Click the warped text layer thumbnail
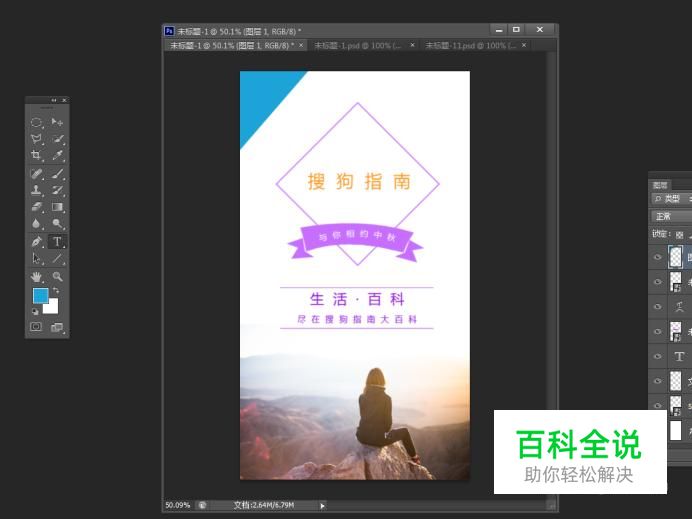Viewport: 692px width, 519px height. click(x=679, y=306)
